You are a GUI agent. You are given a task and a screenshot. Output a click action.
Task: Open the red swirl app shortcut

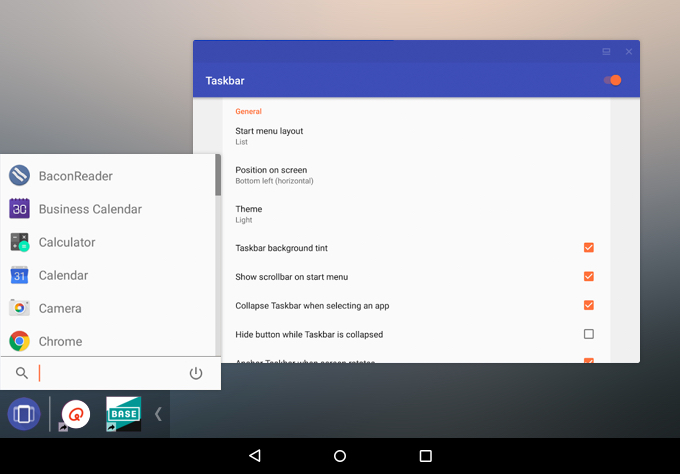[x=75, y=414]
